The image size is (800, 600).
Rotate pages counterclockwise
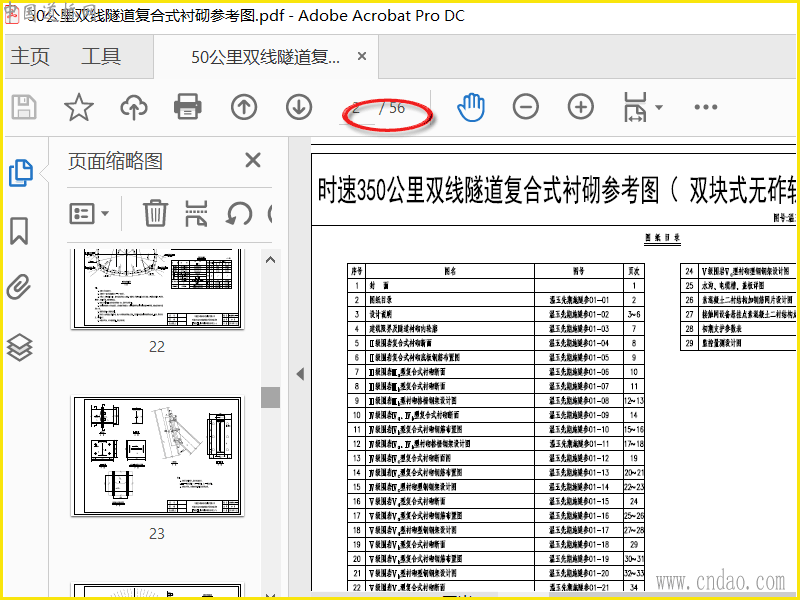[x=238, y=213]
